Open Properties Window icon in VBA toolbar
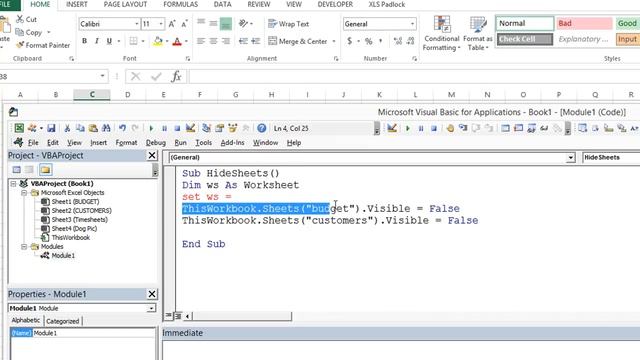640x360 pixels. pyautogui.click(x=220, y=128)
